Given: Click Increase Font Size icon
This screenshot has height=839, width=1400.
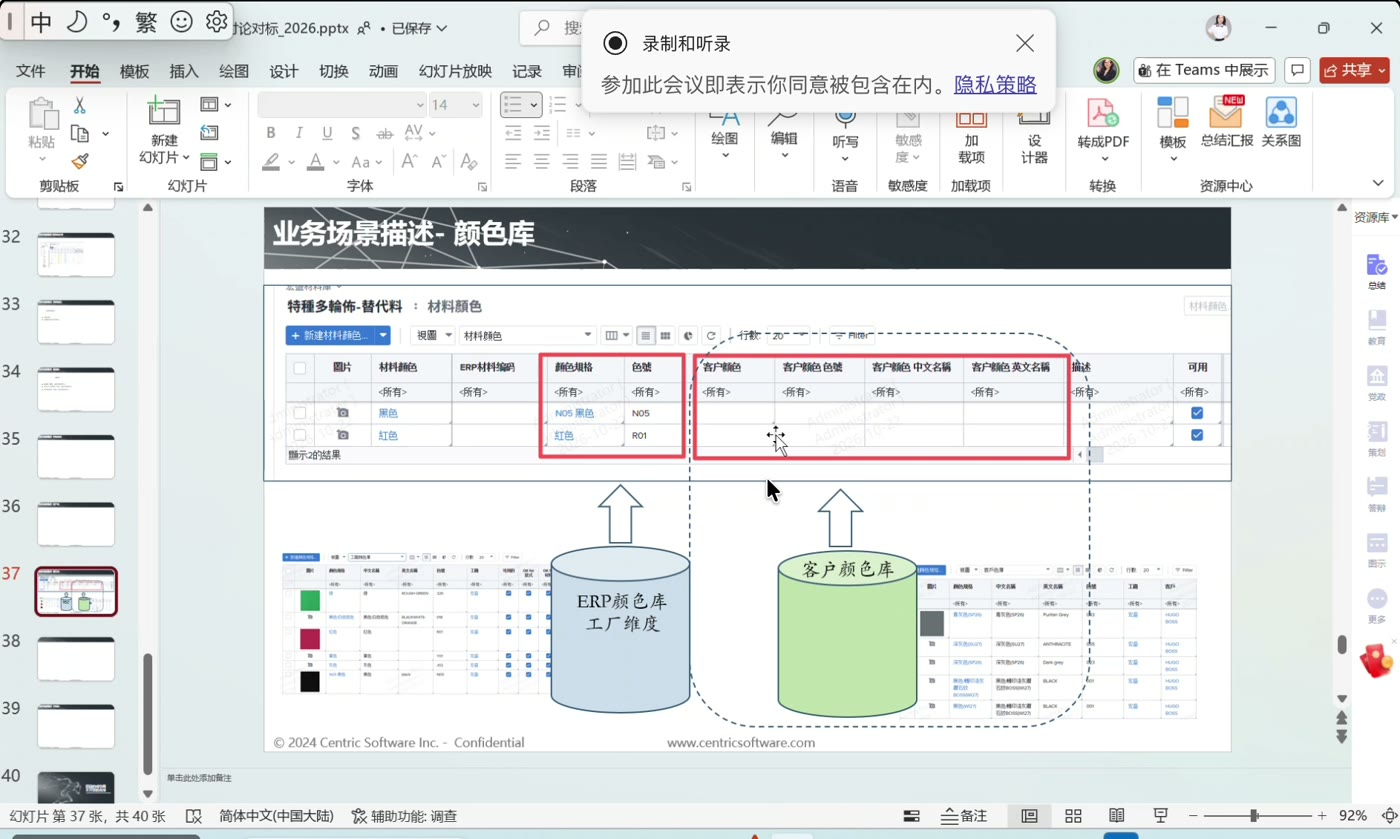Looking at the screenshot, I should point(408,161).
